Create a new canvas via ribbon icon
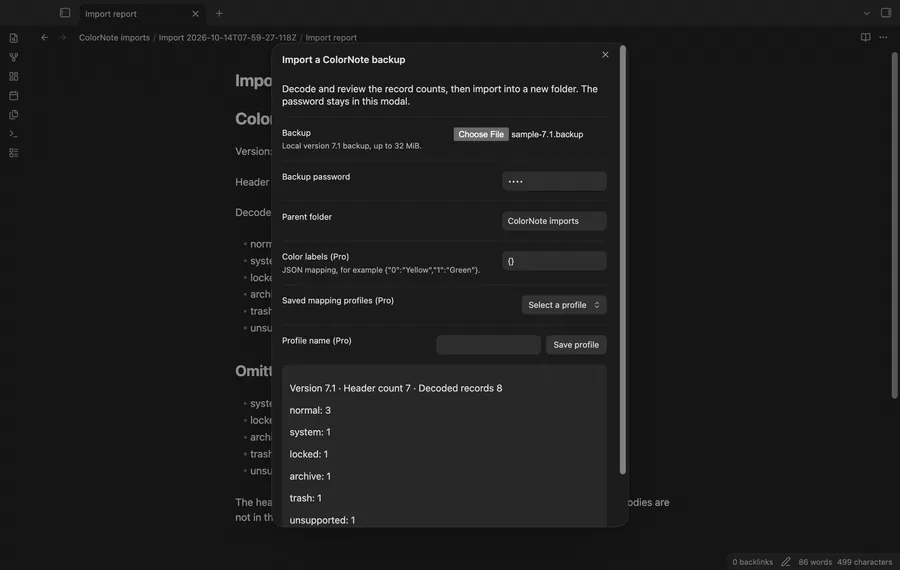 (x=14, y=76)
